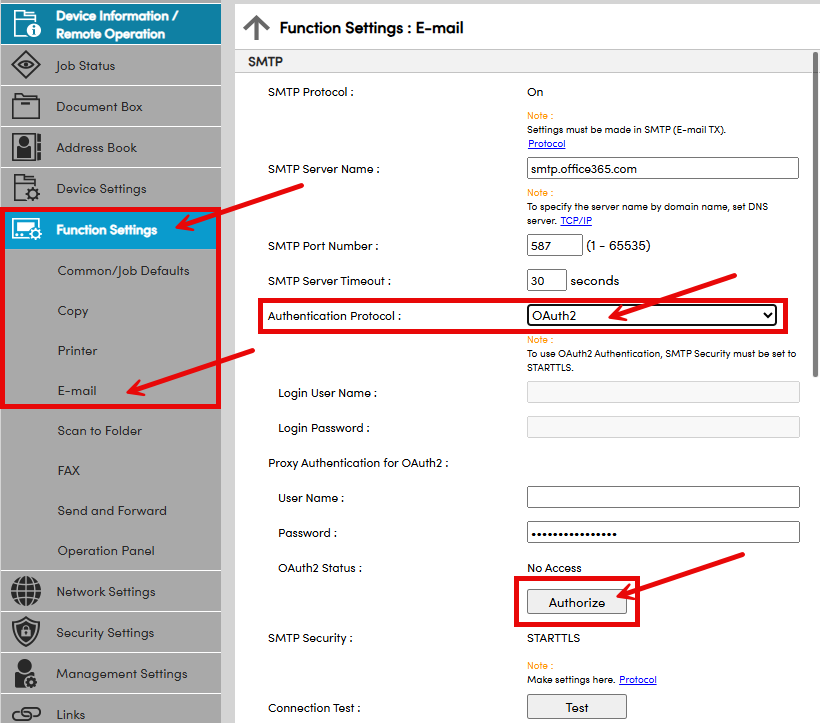Collapse the Function Settings menu
This screenshot has height=723, width=820.
coord(111,229)
